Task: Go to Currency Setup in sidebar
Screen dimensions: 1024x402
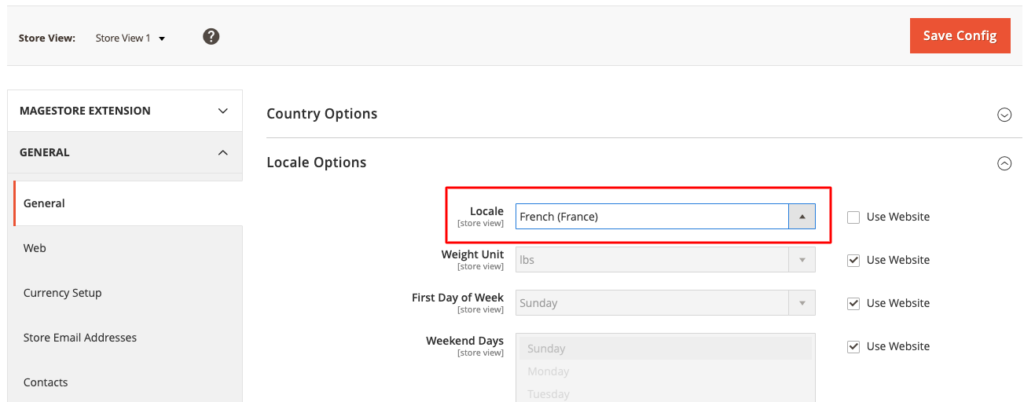Action: [x=62, y=293]
